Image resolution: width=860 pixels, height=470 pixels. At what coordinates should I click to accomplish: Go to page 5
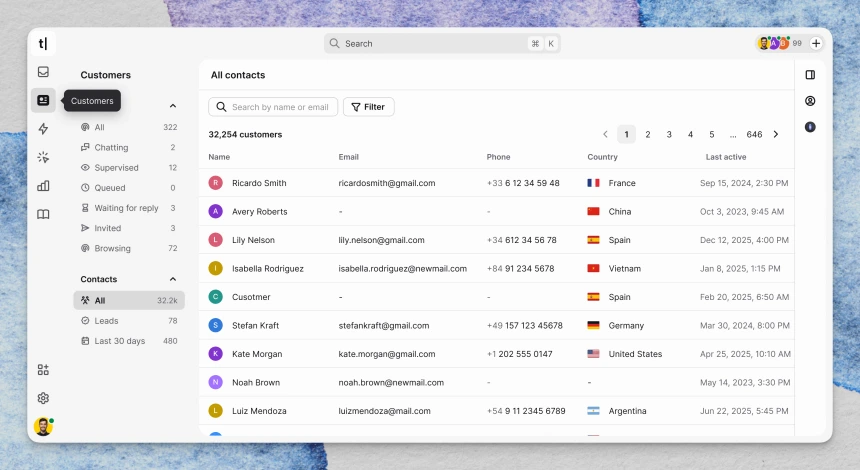tap(712, 134)
